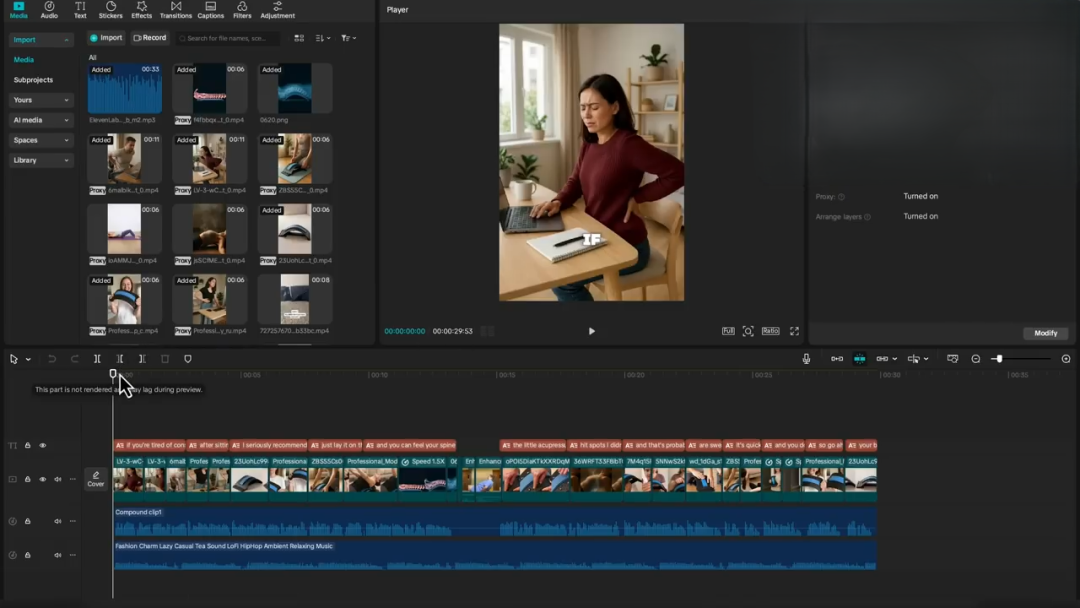Mute the main video track
Screen dimensions: 1080x608
coord(58,479)
